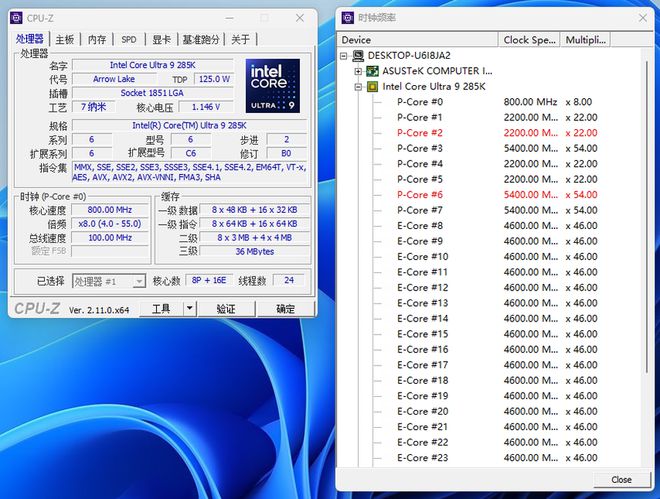660x499 pixels.
Task: Minimize the CPU-Z window
Action: pyautogui.click(x=230, y=18)
